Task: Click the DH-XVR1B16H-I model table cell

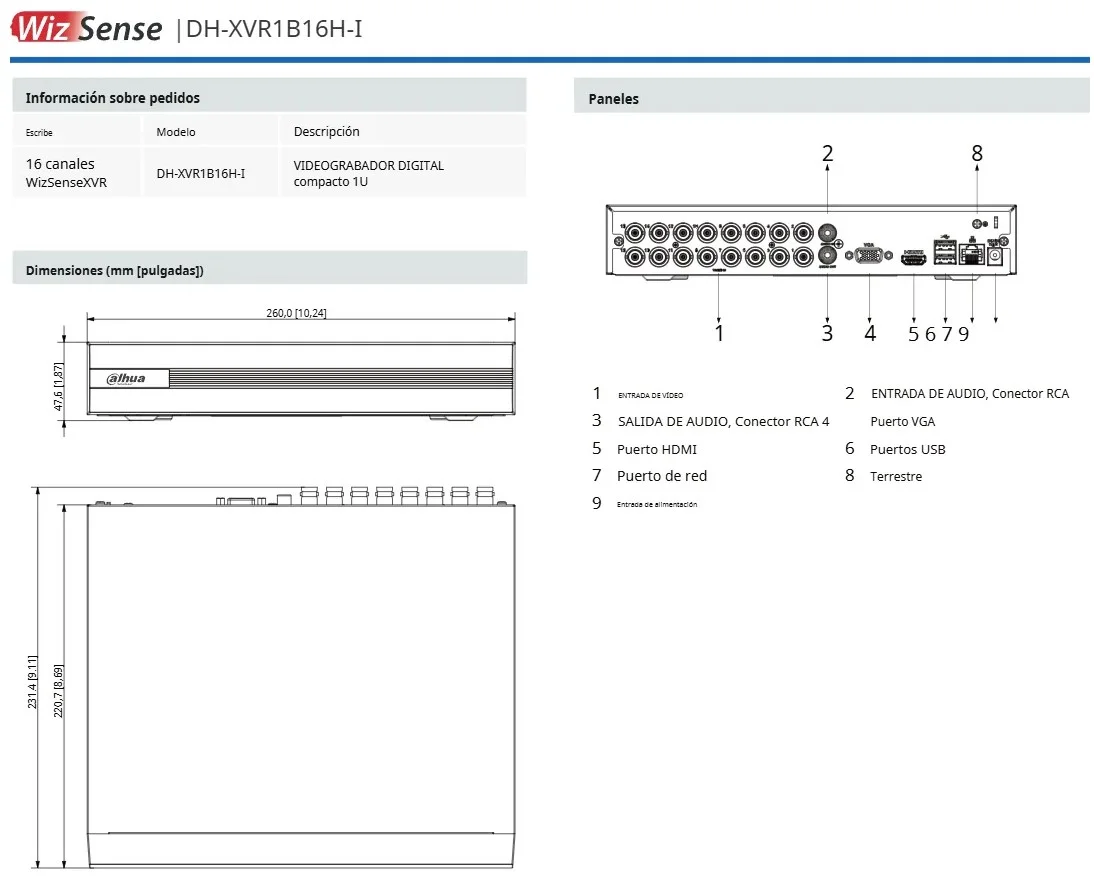Action: [200, 174]
